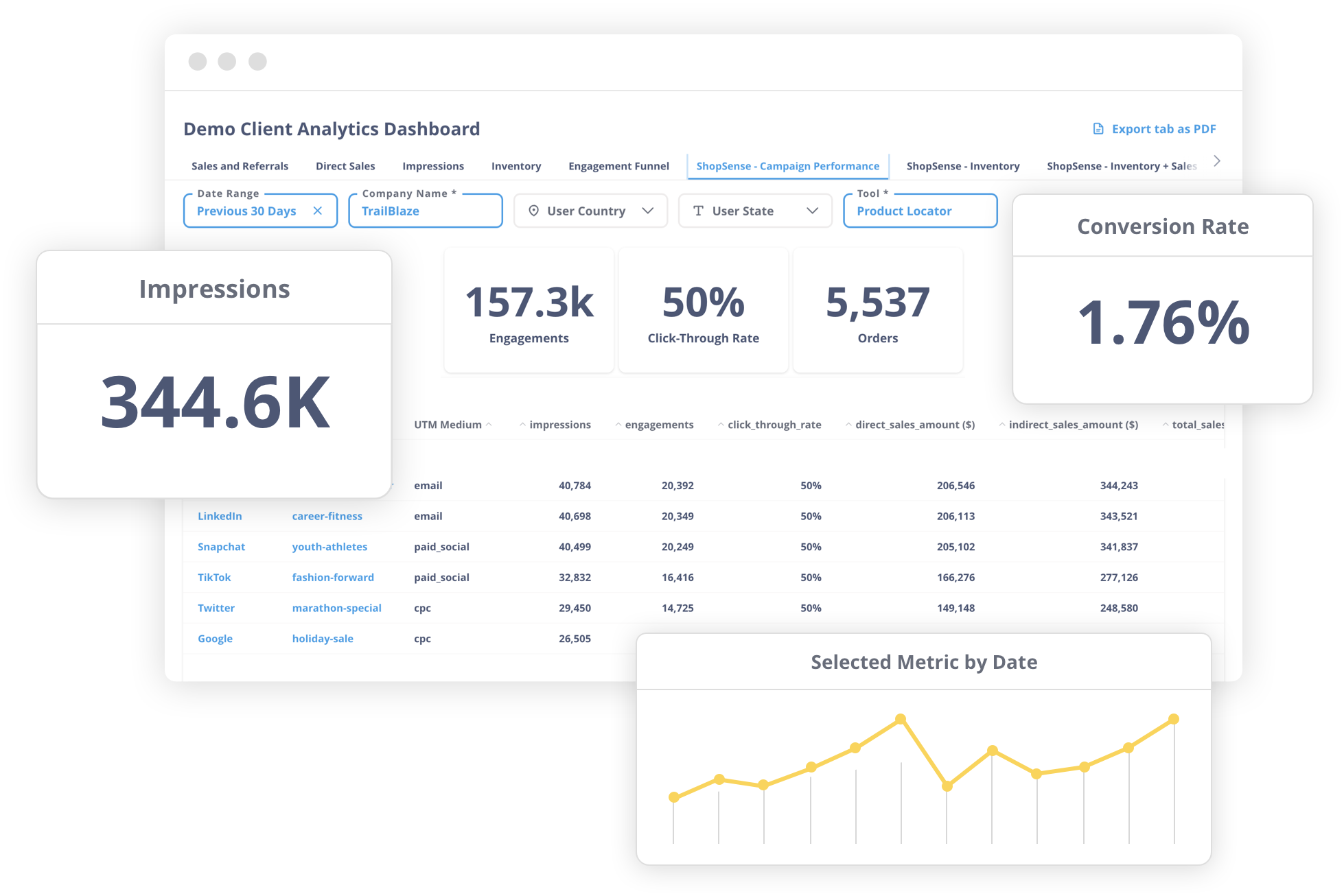
Task: Click the location pin icon in User Country
Action: click(x=533, y=211)
